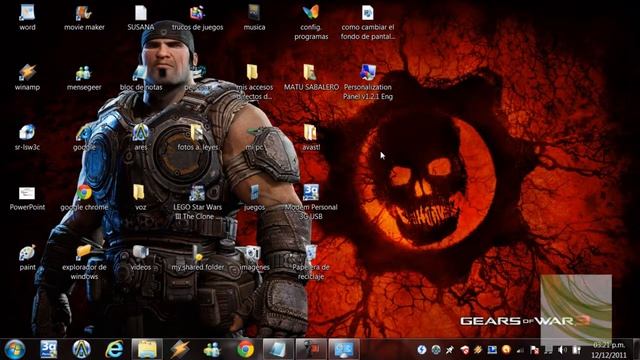This screenshot has height=360, width=640.
Task: Select Modem Personal 3G USB icon
Action: click(311, 202)
